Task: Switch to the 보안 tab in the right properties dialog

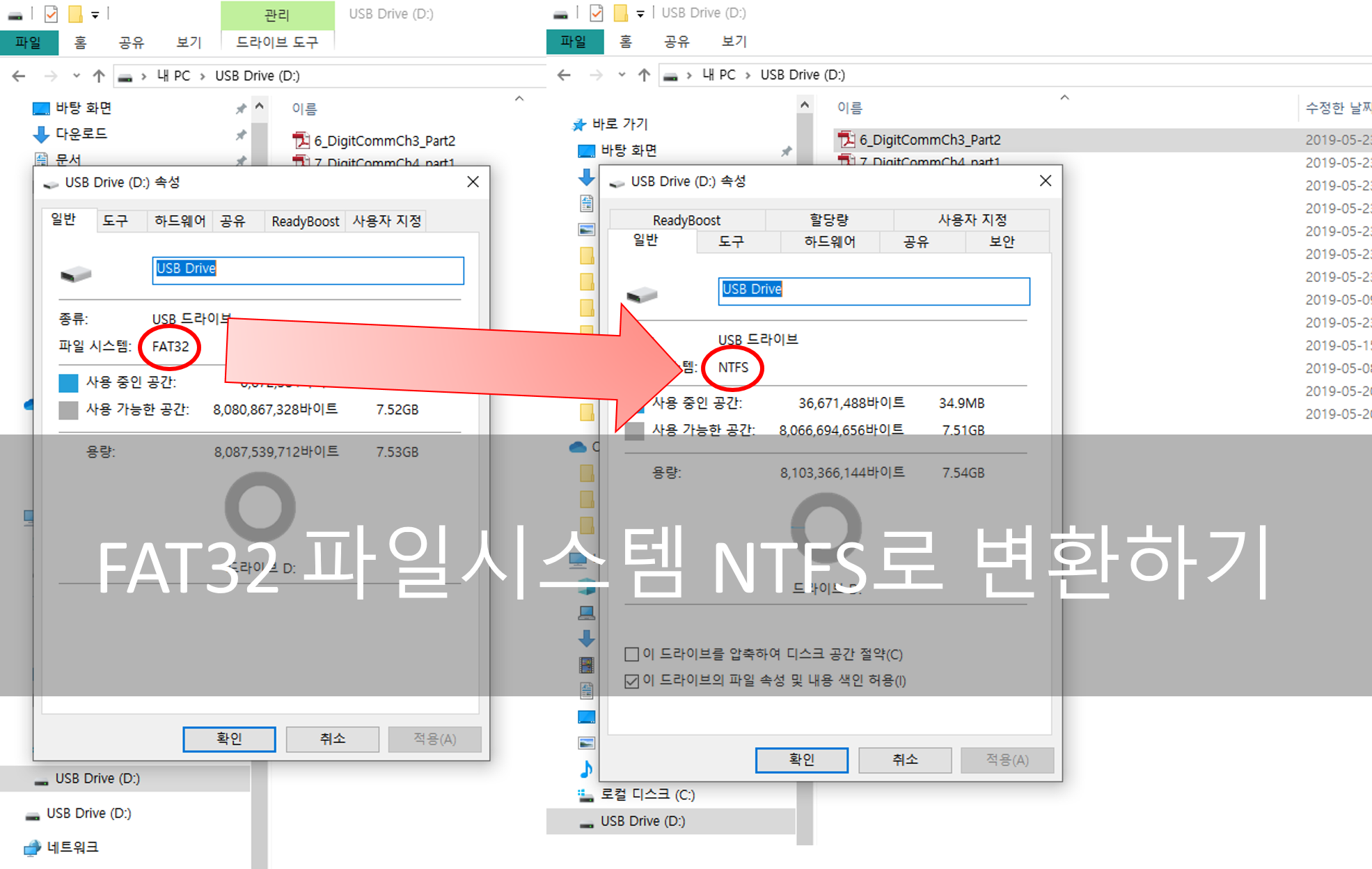Action: click(1002, 242)
